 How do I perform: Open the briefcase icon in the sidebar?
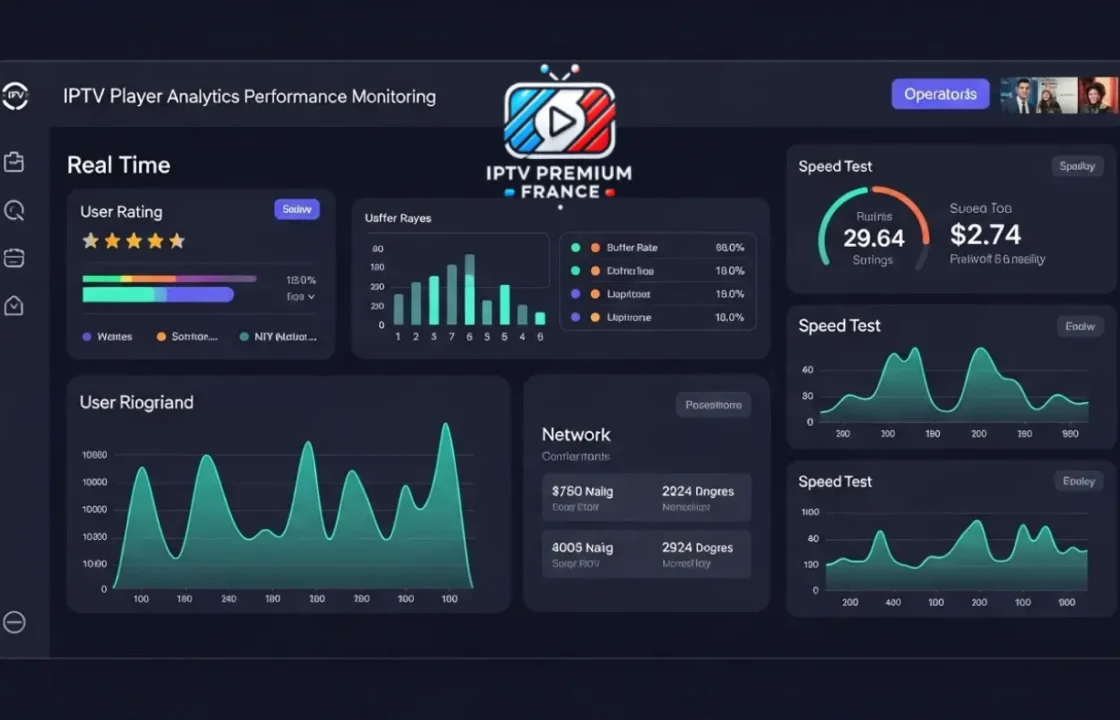click(14, 162)
